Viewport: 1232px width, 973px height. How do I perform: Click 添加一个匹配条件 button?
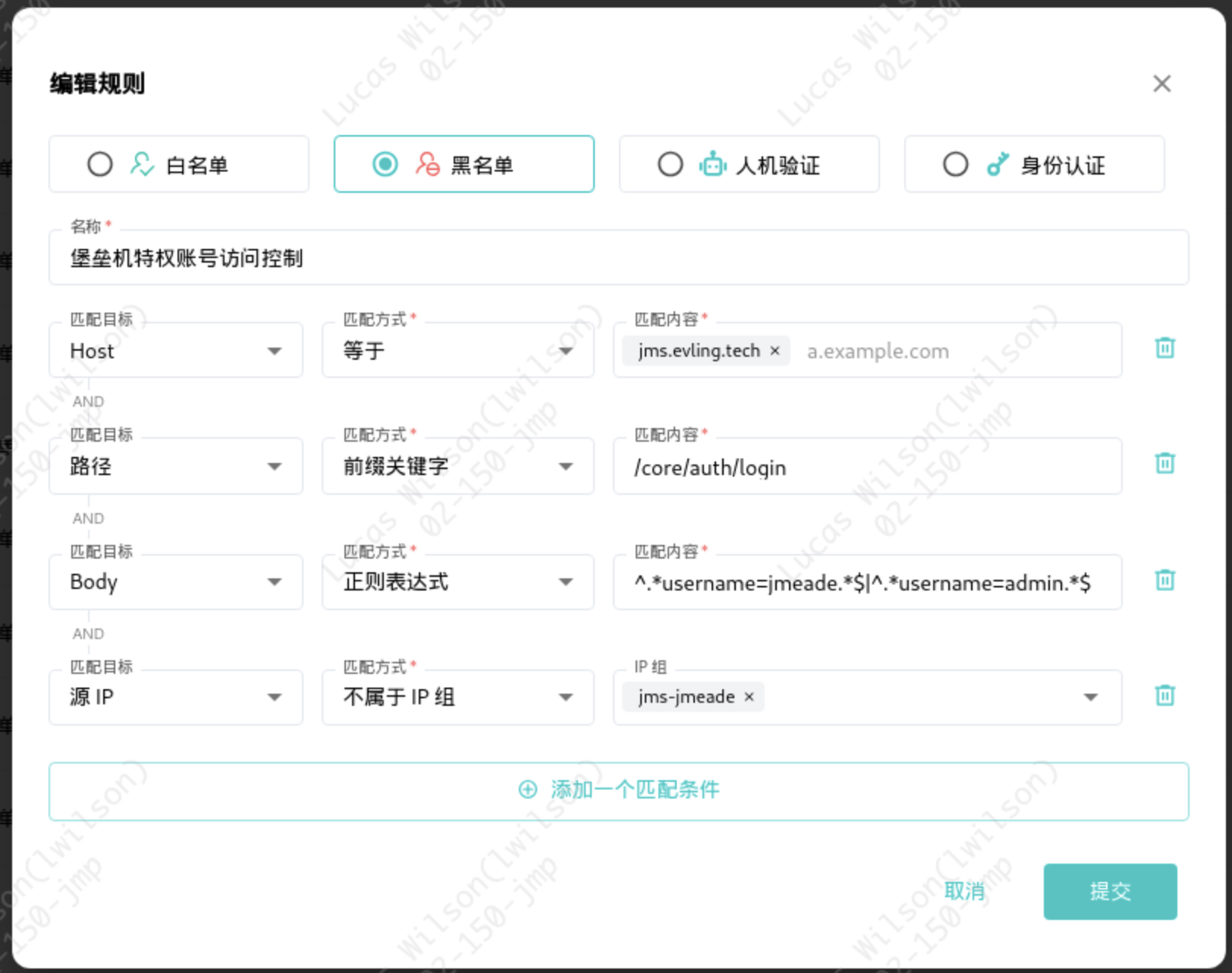(x=619, y=791)
